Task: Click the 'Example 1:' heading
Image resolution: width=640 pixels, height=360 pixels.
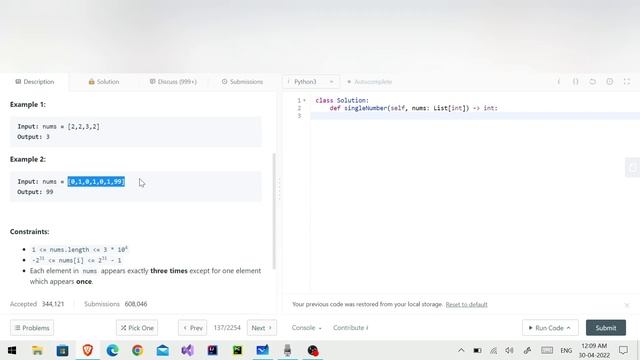Action: pyautogui.click(x=28, y=104)
